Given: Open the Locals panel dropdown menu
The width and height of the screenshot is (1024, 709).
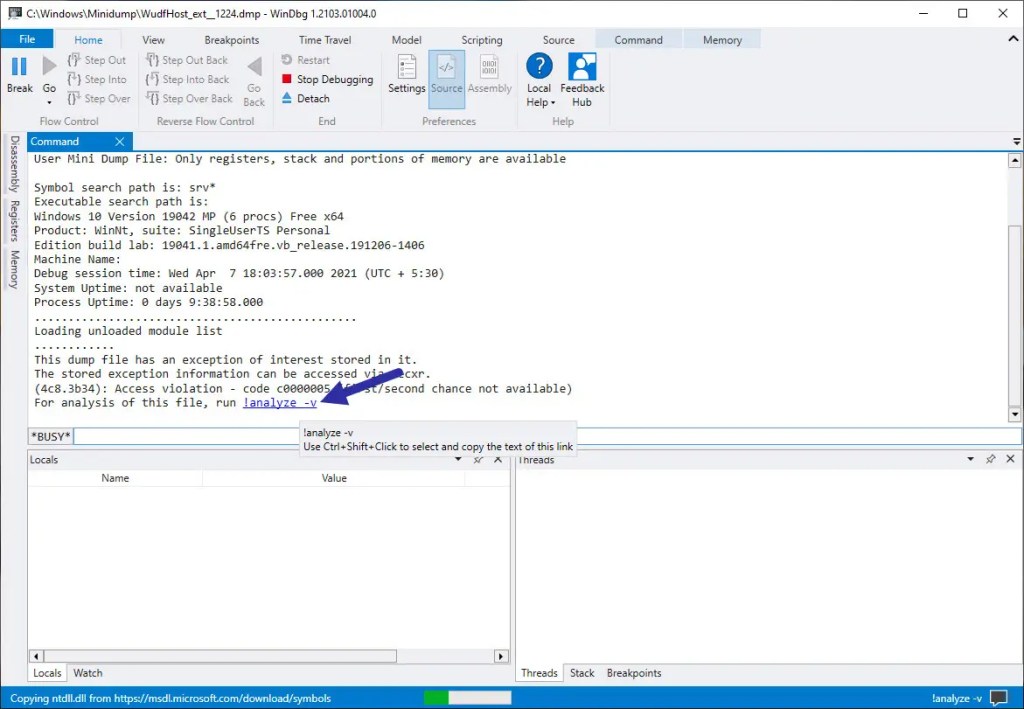Looking at the screenshot, I should click(x=458, y=459).
